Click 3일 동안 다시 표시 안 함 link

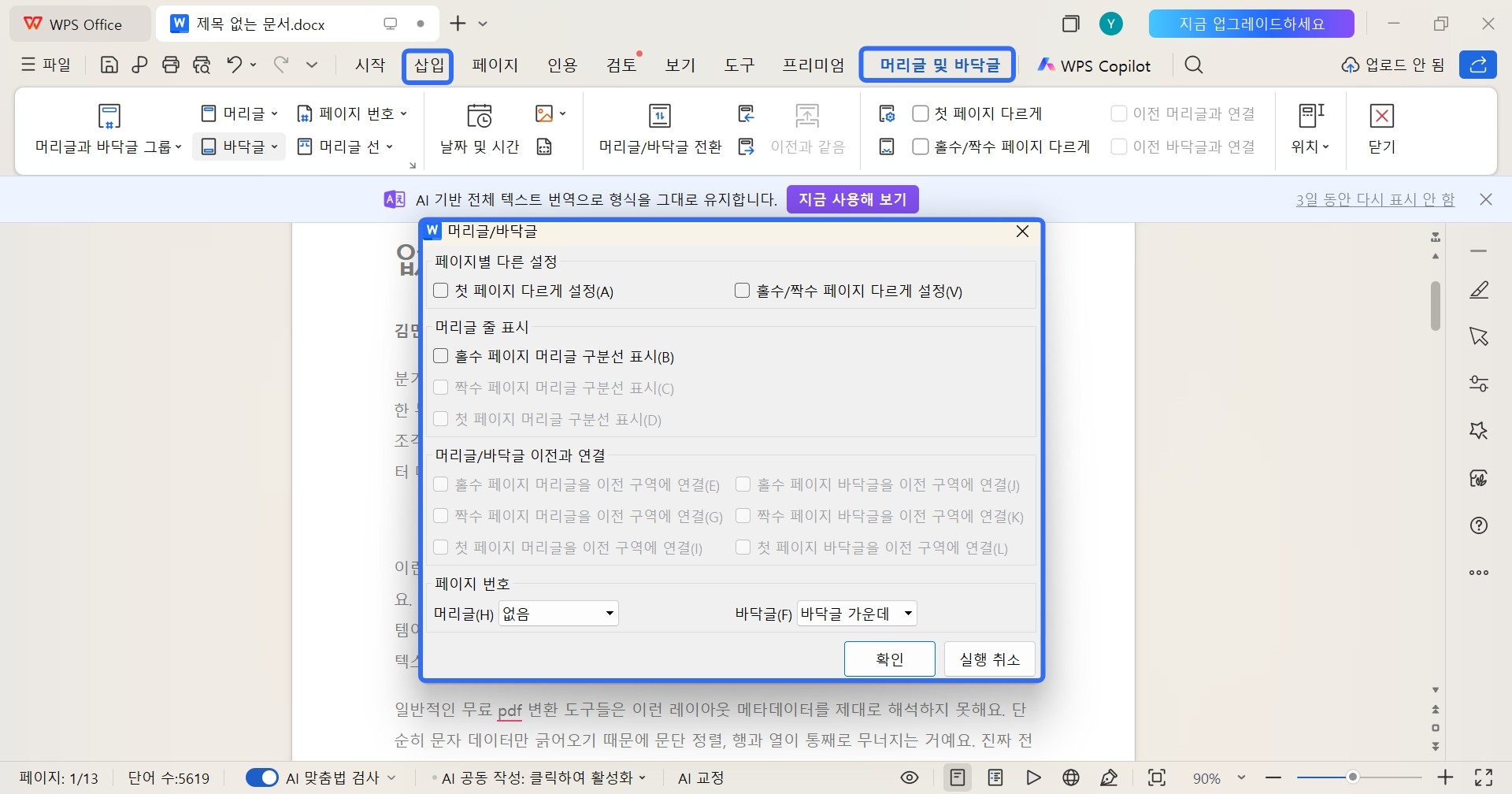coord(1375,199)
